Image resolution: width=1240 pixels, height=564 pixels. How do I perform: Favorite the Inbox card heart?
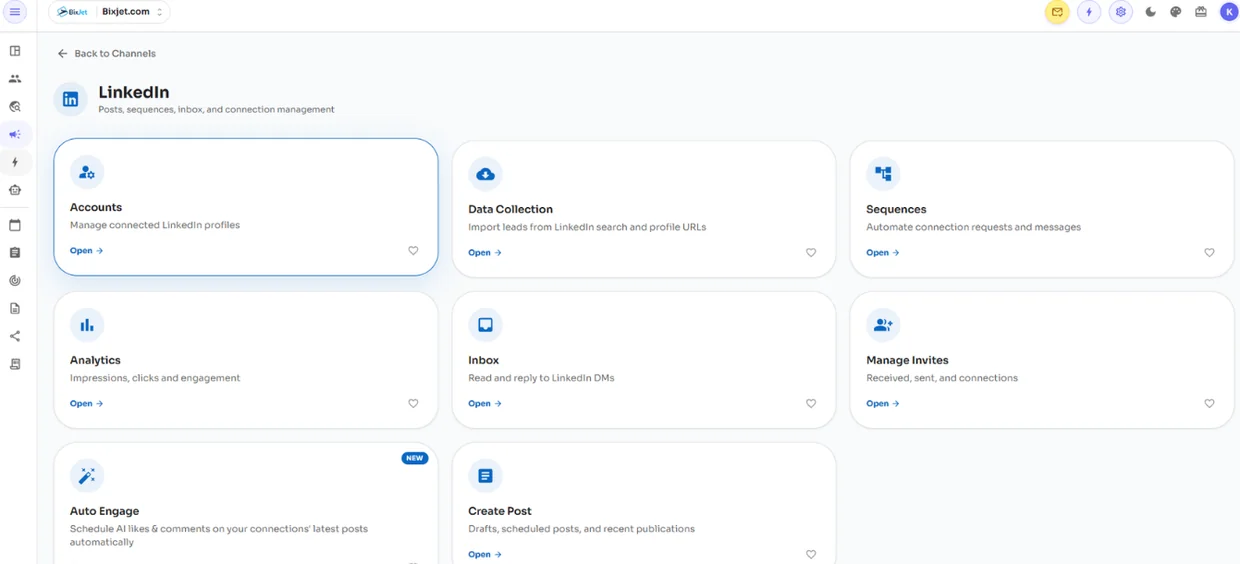[811, 404]
